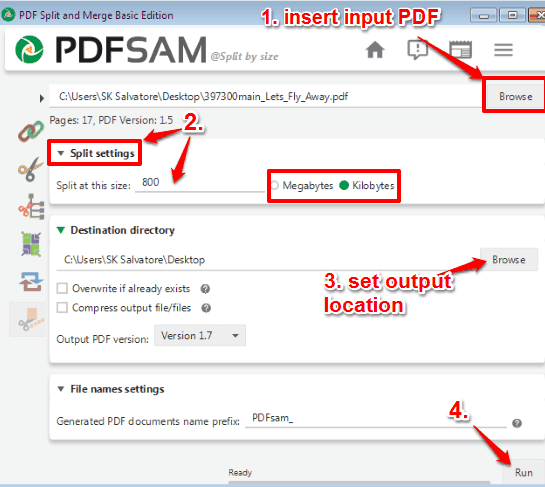Viewport: 545px width, 487px height.
Task: Click the name prefix field containing PDFsam_
Action: tap(376, 418)
